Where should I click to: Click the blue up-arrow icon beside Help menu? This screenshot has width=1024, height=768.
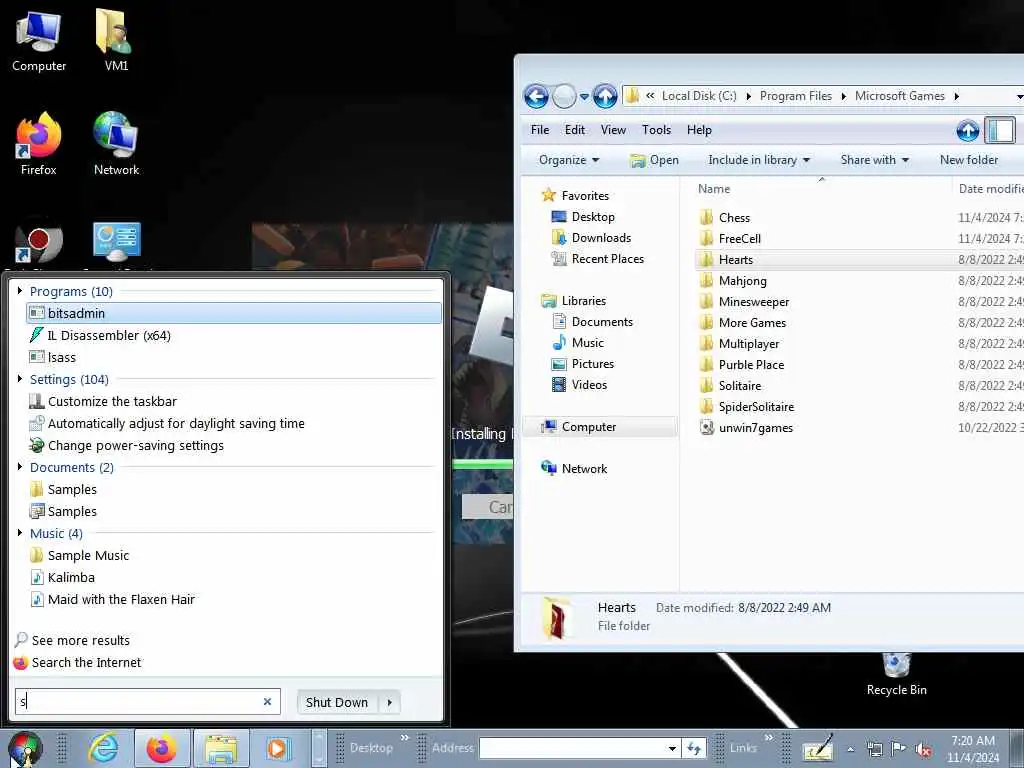tap(968, 131)
